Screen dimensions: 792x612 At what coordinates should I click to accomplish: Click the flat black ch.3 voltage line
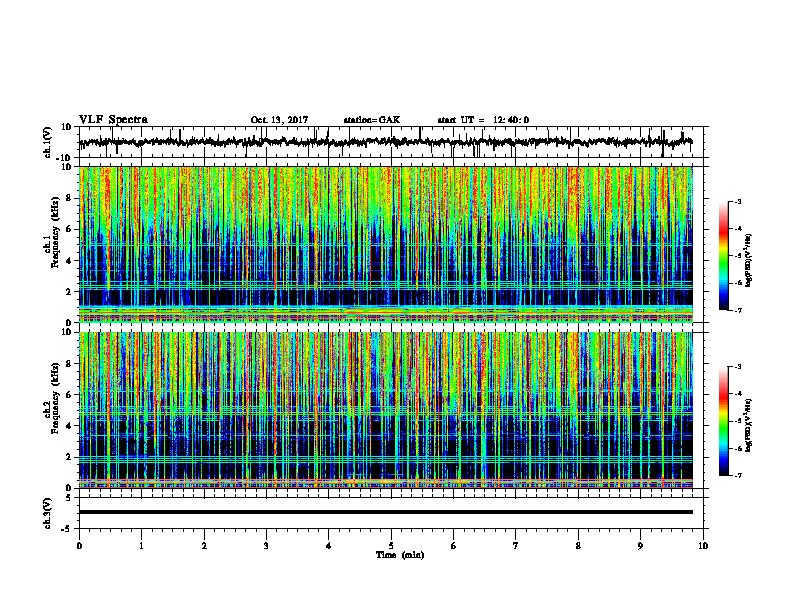pyautogui.click(x=385, y=512)
